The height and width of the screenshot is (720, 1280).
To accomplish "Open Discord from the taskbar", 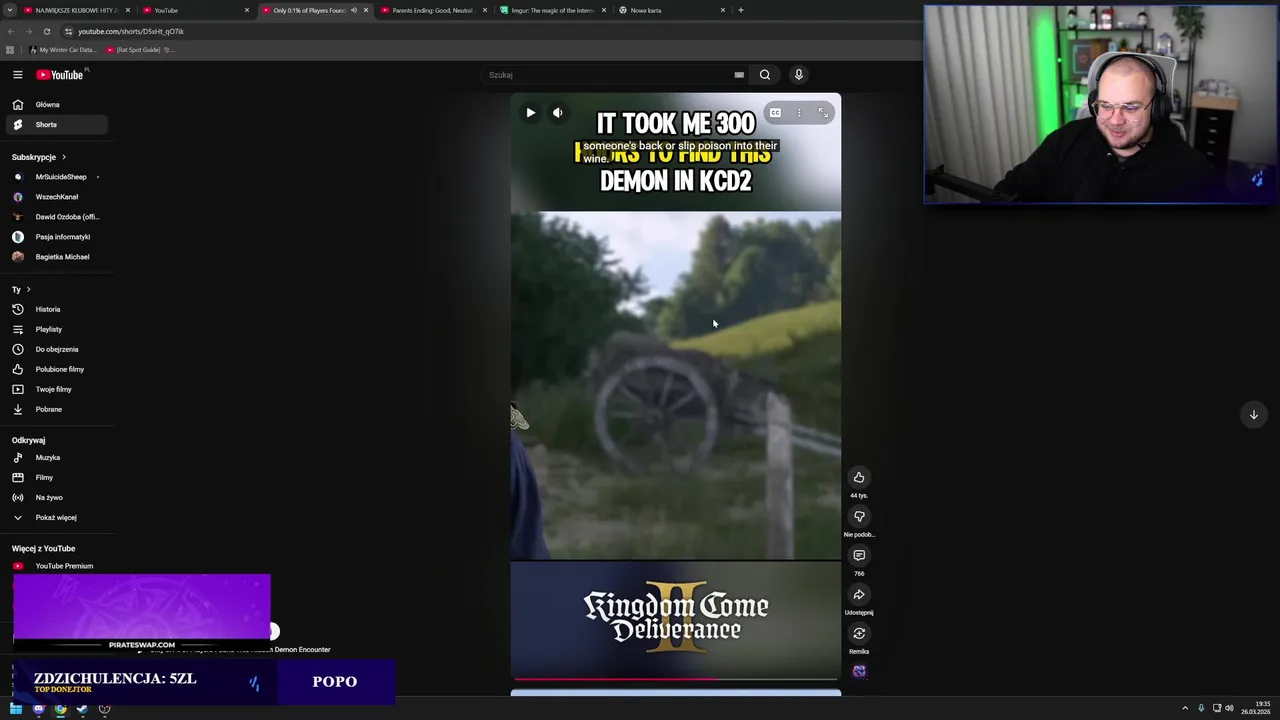I will (38, 709).
